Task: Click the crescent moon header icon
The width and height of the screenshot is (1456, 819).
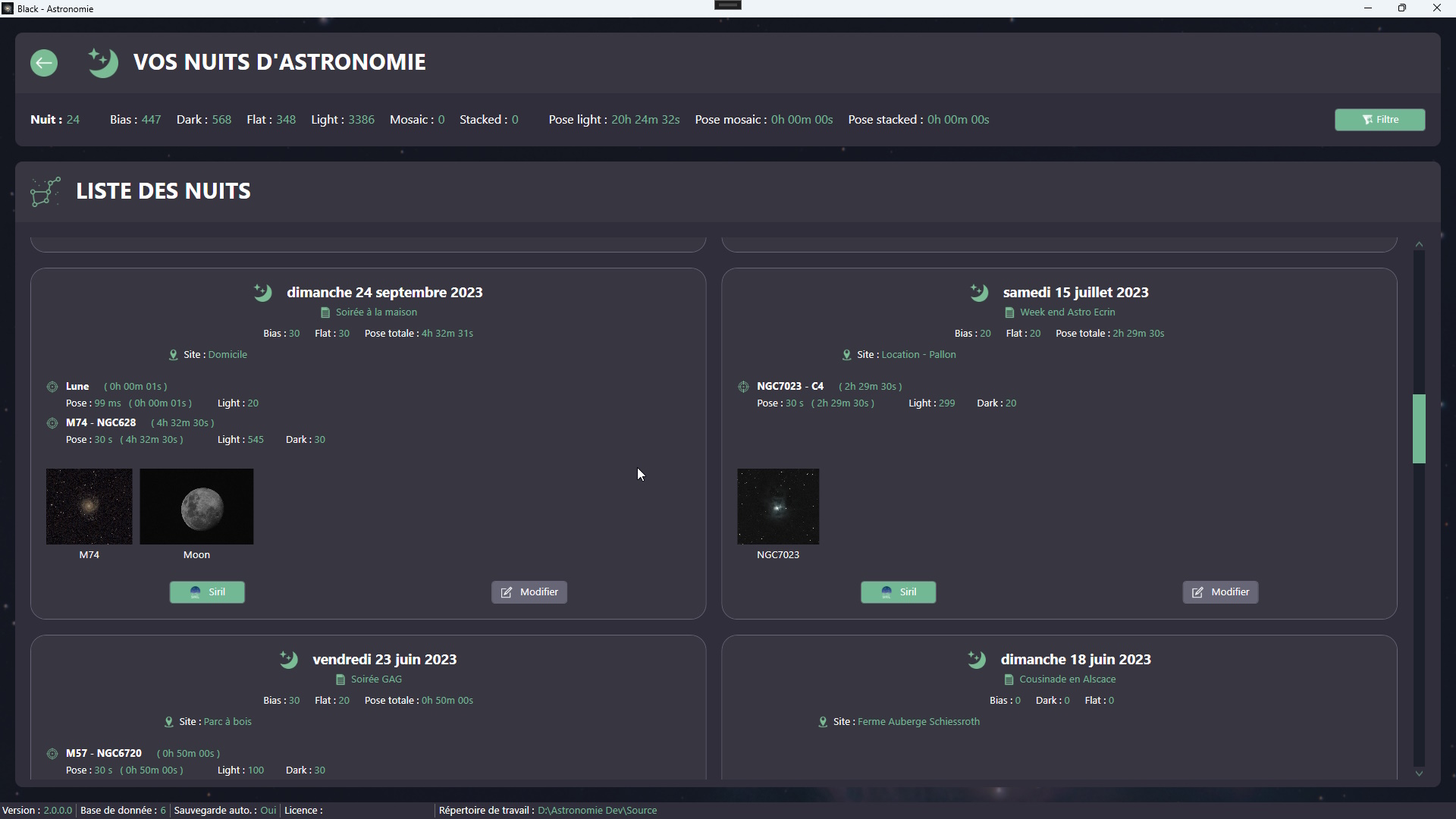Action: [x=102, y=63]
